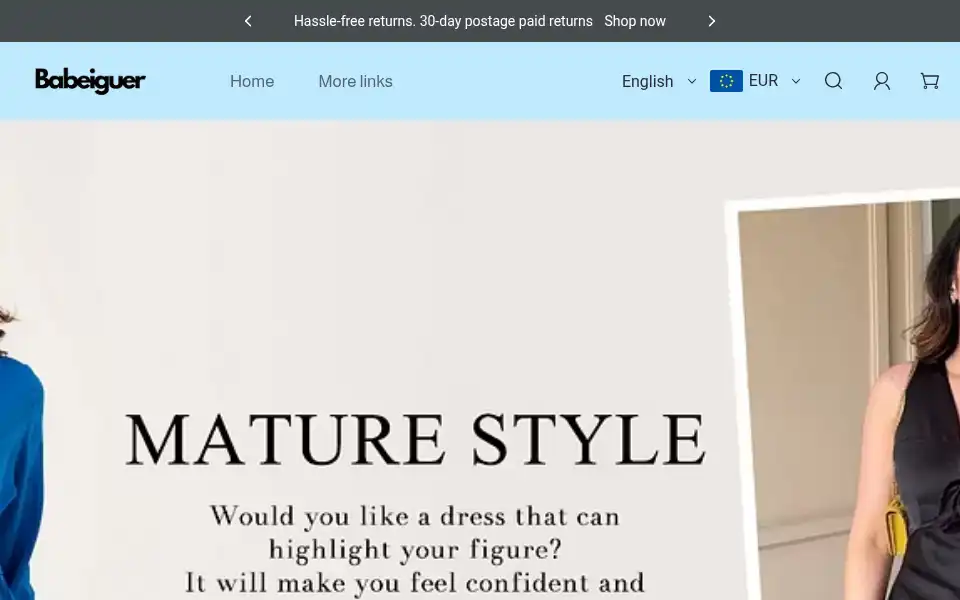Image resolution: width=960 pixels, height=600 pixels.
Task: Click the EU flag currency icon
Action: click(726, 81)
